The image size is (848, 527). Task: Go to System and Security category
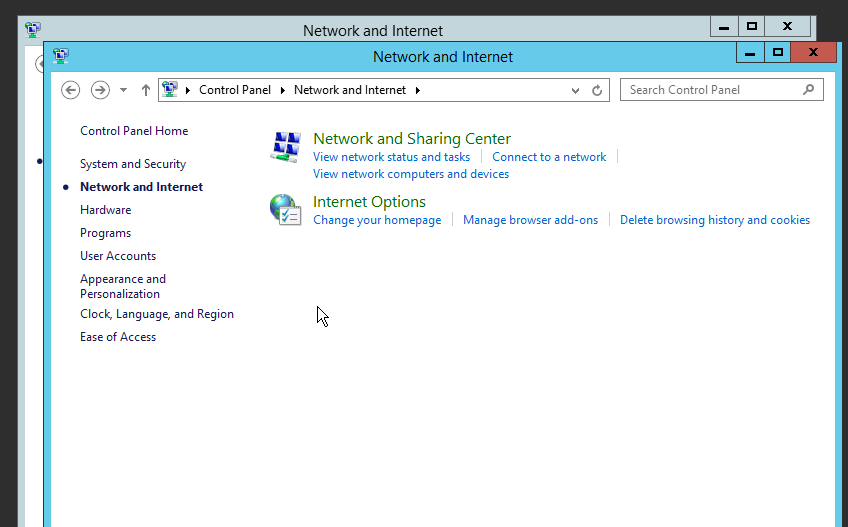click(x=133, y=164)
